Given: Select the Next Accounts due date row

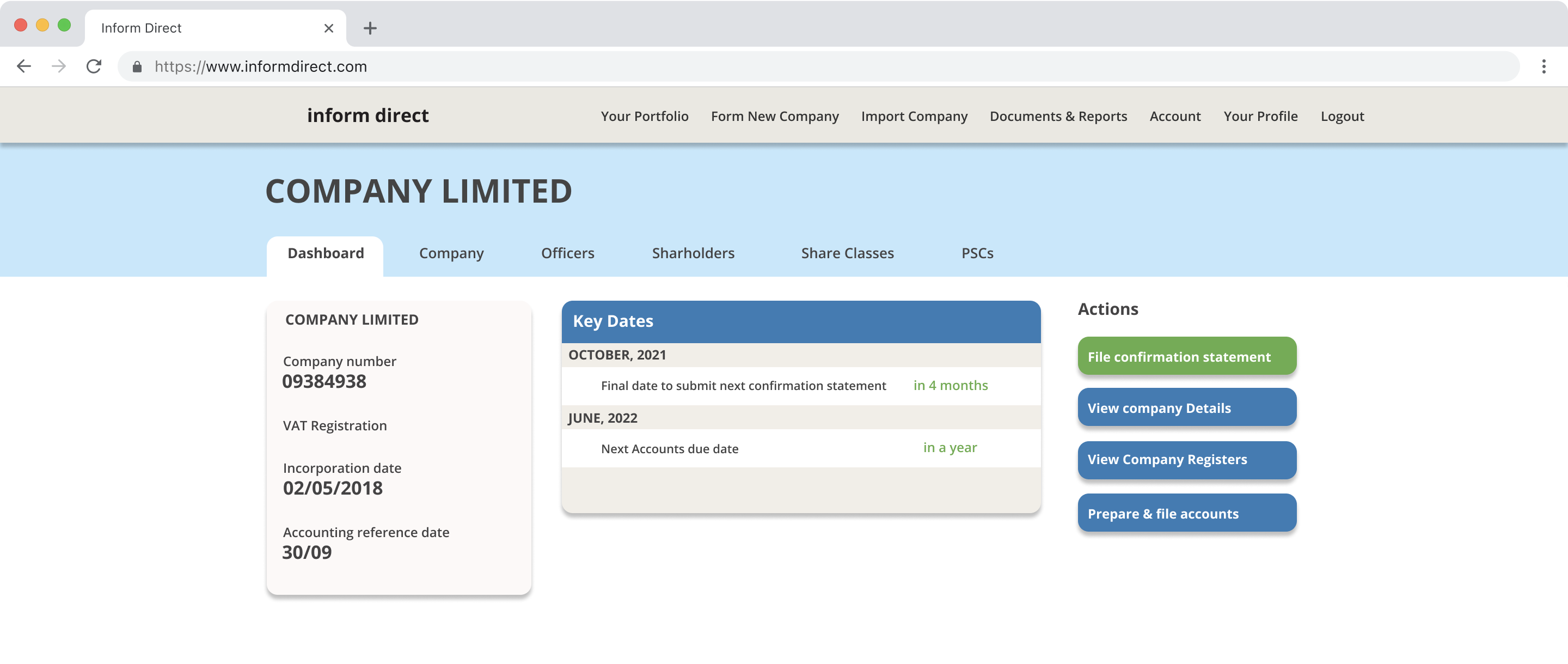Looking at the screenshot, I should 800,448.
